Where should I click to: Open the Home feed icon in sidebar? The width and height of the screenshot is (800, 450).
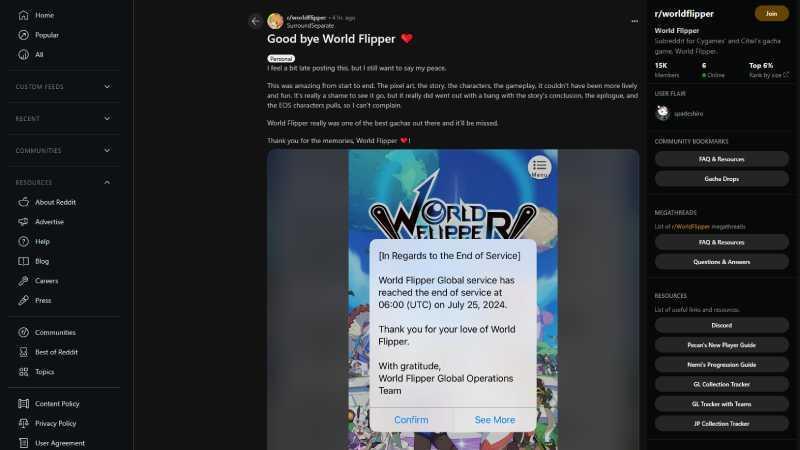pos(23,15)
